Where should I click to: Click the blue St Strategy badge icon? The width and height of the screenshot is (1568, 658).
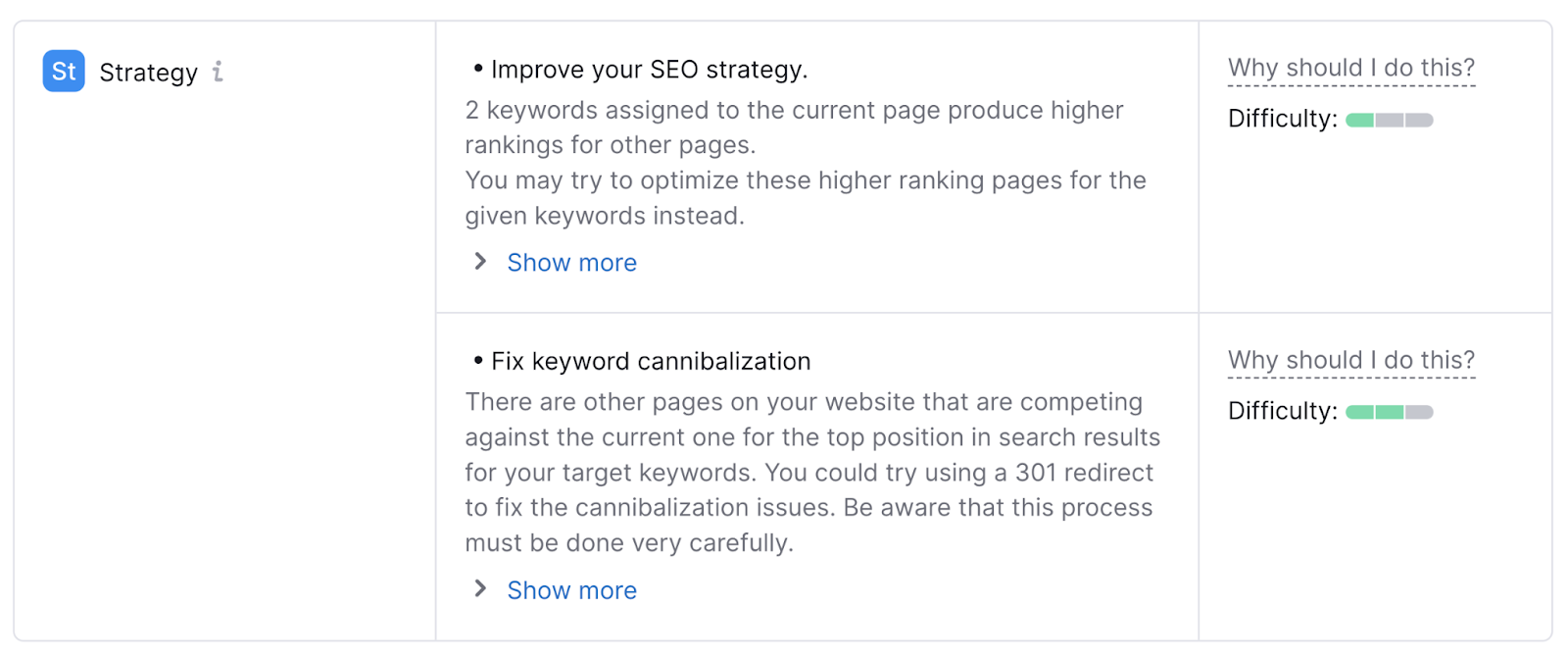coord(62,72)
